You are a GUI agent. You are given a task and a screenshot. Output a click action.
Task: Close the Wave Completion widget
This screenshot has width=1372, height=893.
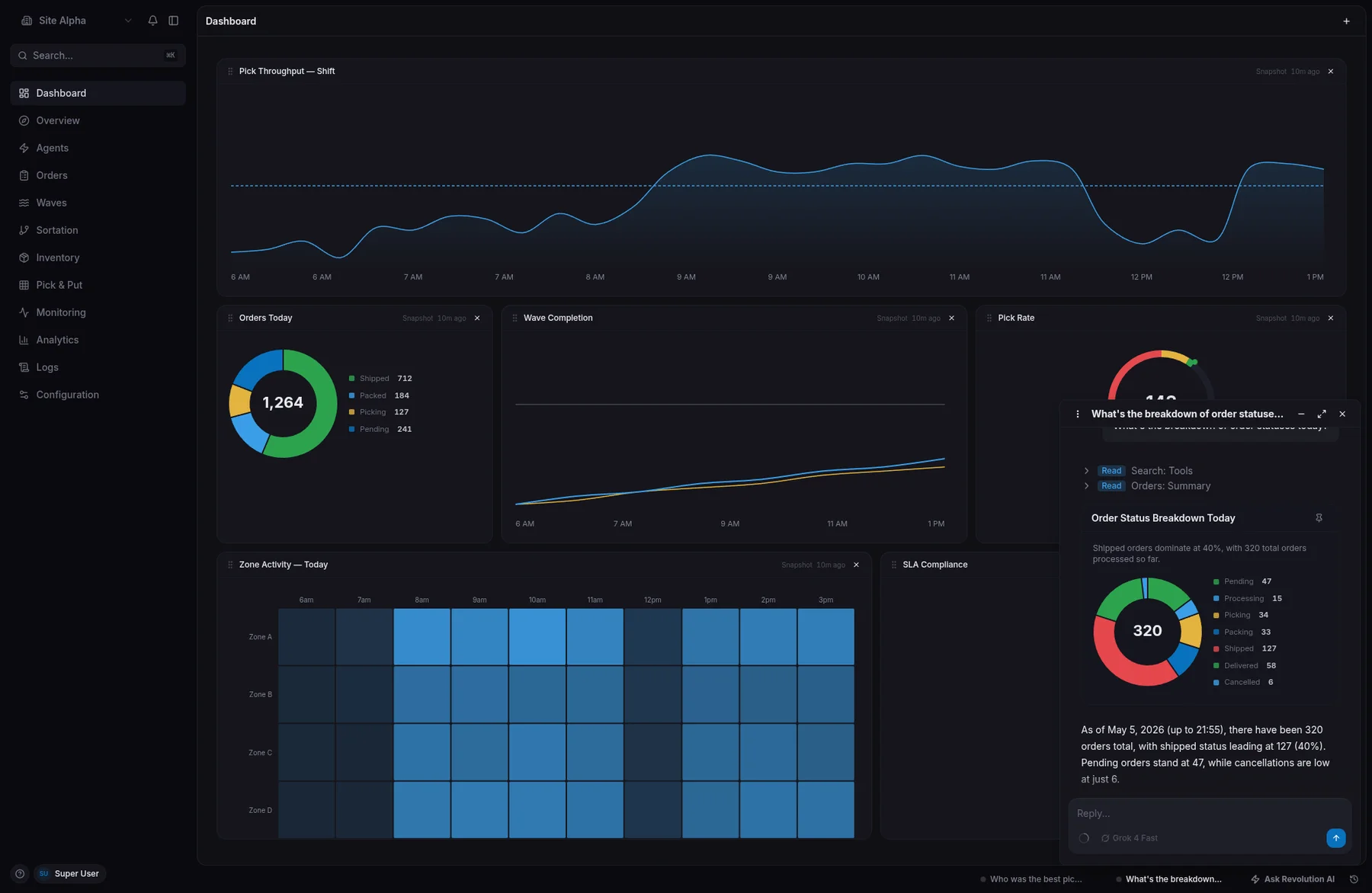[x=951, y=318]
